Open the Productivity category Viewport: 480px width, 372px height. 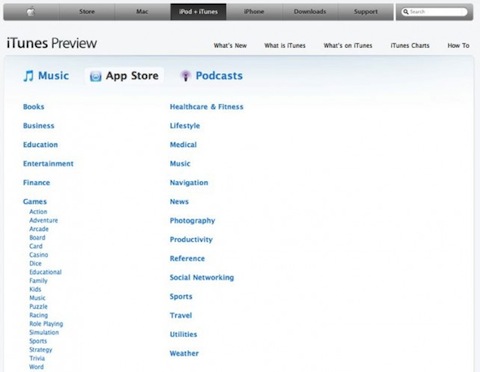[x=191, y=240]
